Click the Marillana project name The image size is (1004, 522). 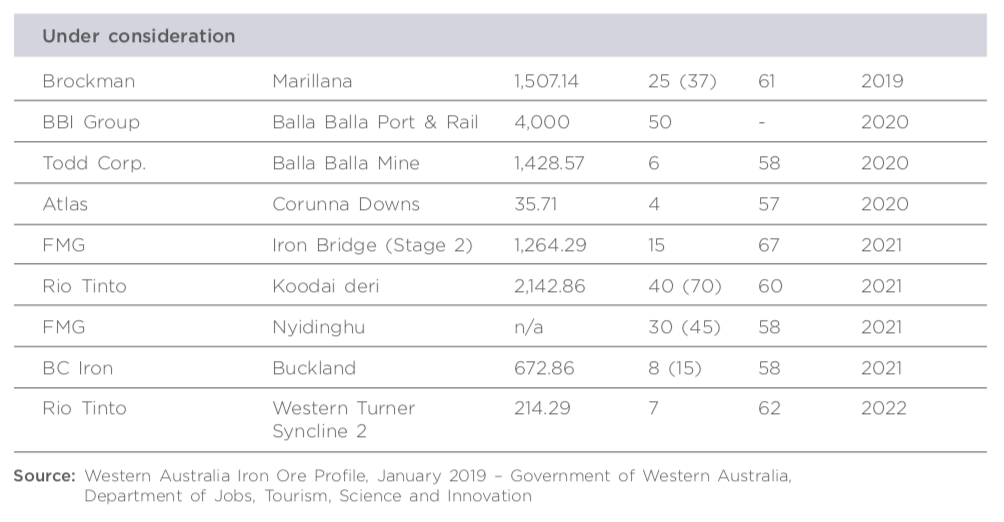pyautogui.click(x=312, y=81)
